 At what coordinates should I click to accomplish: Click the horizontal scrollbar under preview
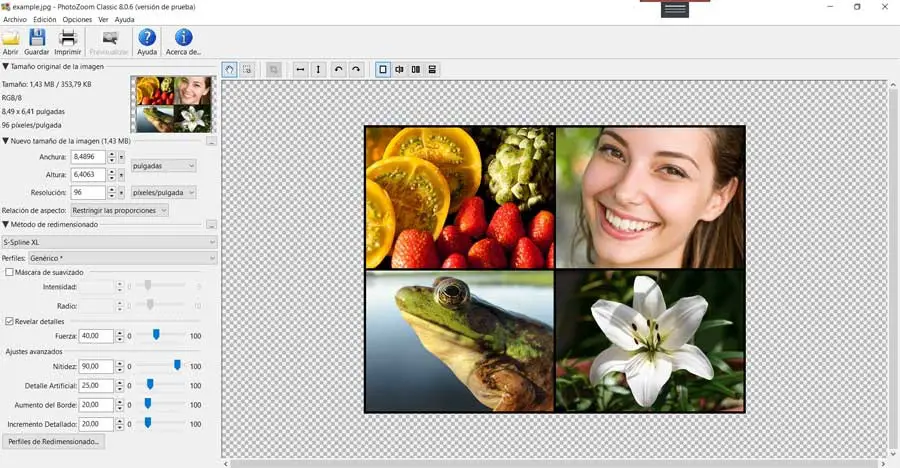click(x=554, y=463)
